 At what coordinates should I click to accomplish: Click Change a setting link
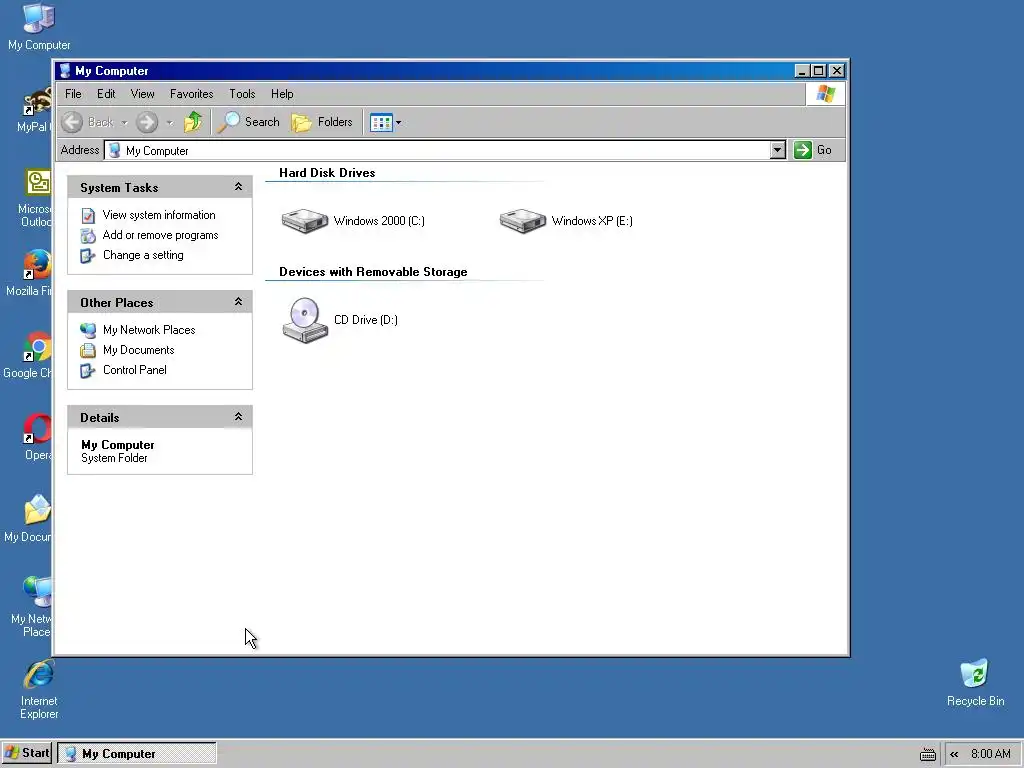tap(143, 255)
